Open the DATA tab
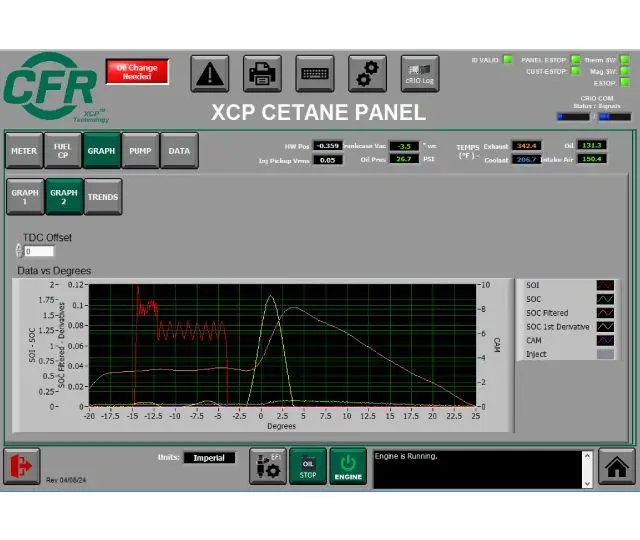Screen dimensions: 640x540 click(179, 151)
